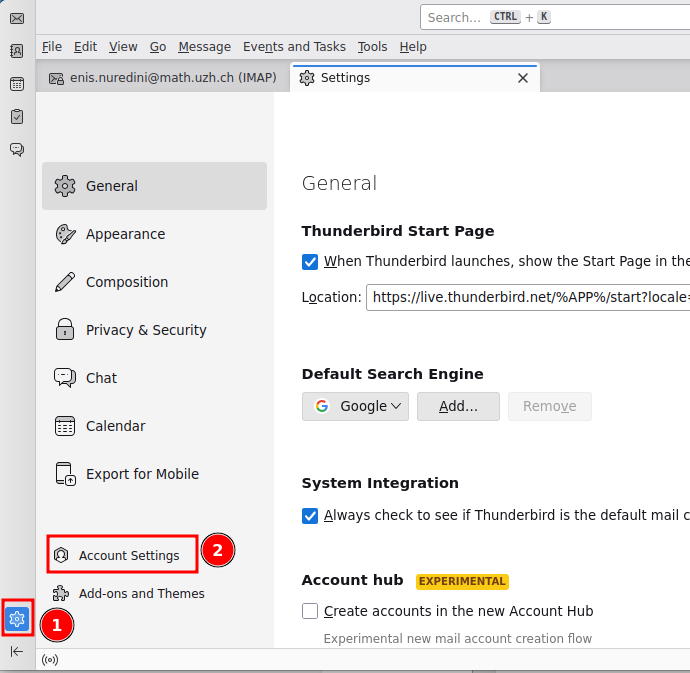Toggle always check default mail client checkbox
The width and height of the screenshot is (690, 673).
tap(310, 516)
